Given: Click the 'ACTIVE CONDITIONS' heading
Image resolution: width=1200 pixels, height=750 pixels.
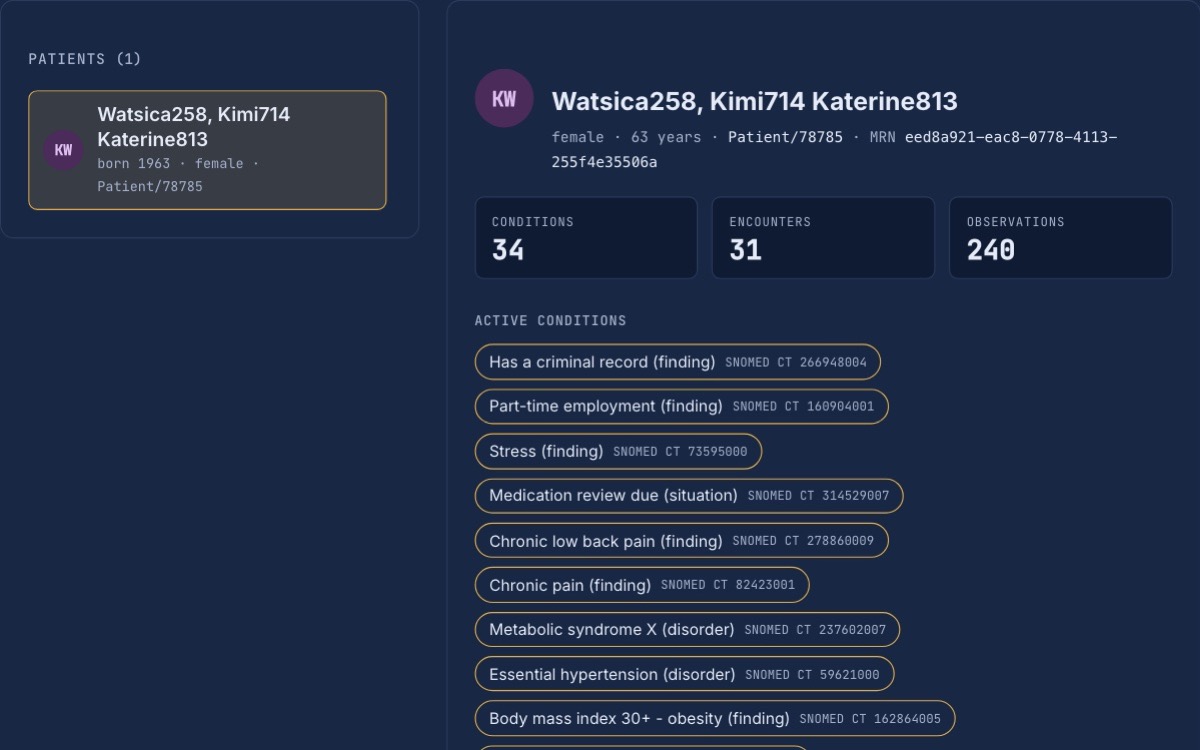Looking at the screenshot, I should (x=551, y=321).
